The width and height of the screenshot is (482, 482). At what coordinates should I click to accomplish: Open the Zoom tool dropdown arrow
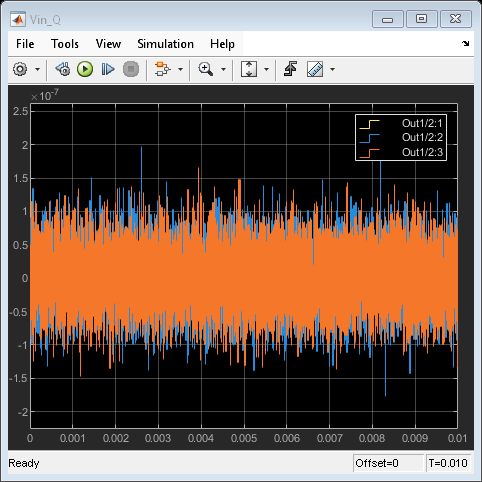[x=223, y=69]
